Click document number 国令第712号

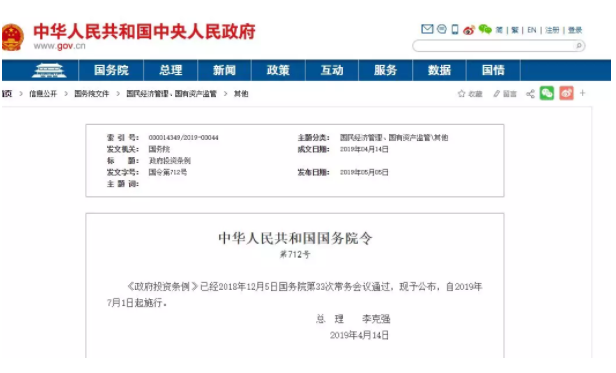click(x=168, y=172)
